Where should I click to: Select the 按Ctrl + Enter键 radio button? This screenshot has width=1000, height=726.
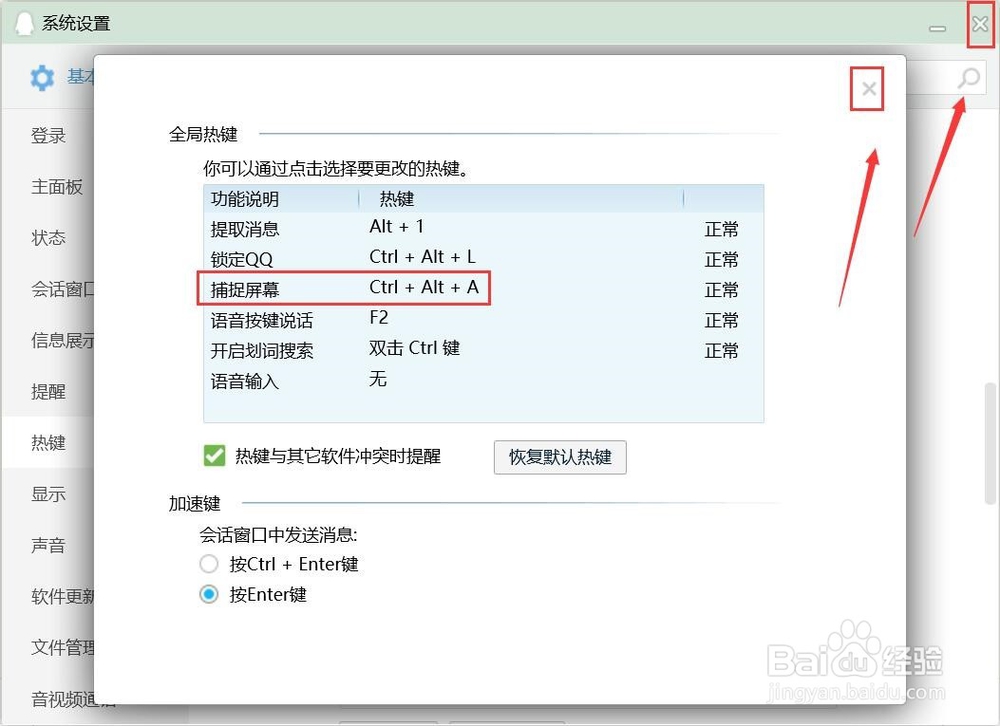(x=209, y=563)
